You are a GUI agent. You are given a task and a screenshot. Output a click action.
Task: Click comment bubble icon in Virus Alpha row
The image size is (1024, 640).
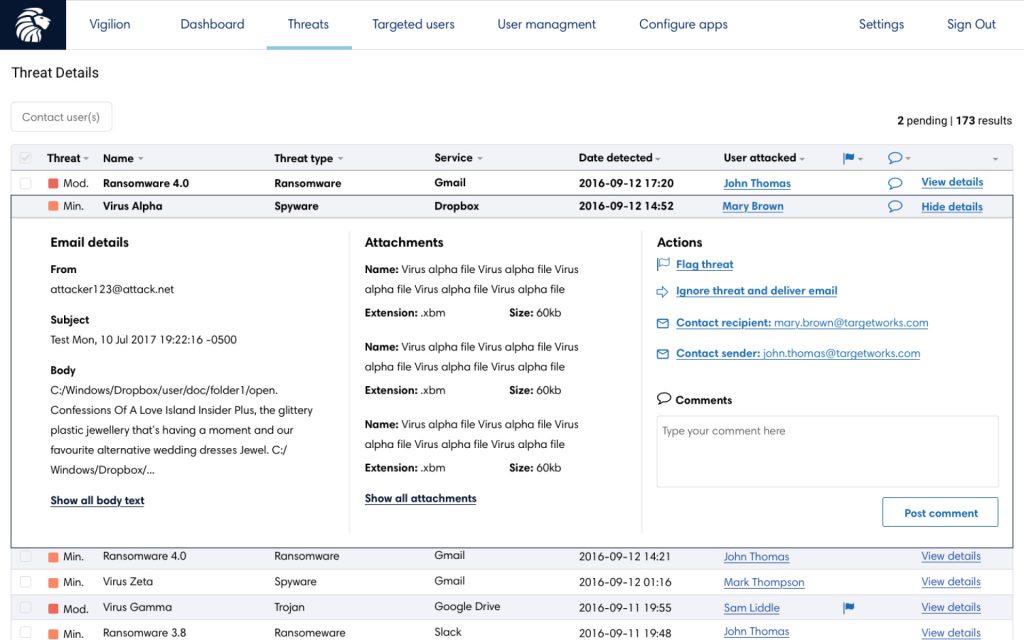[895, 207]
